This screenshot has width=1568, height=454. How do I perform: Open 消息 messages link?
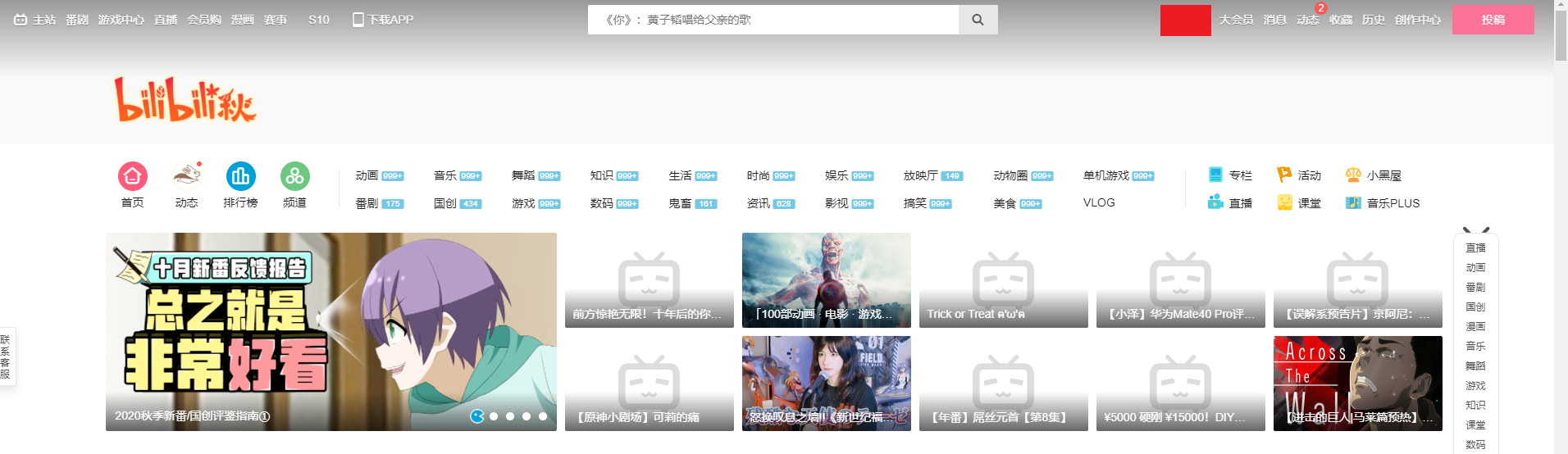pos(1275,20)
